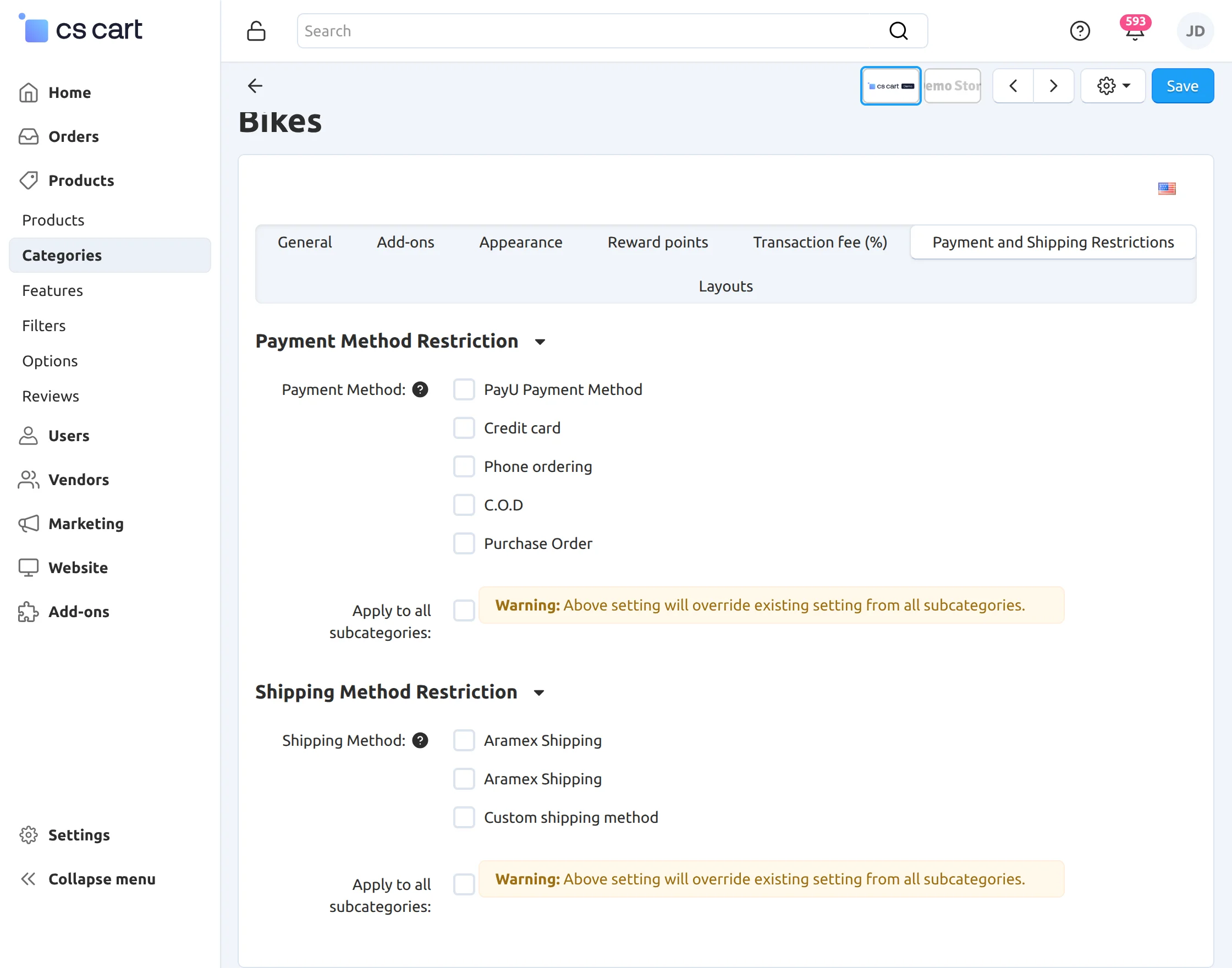Open Reviews in the sidebar
Screen dimensions: 1232x968
point(51,396)
